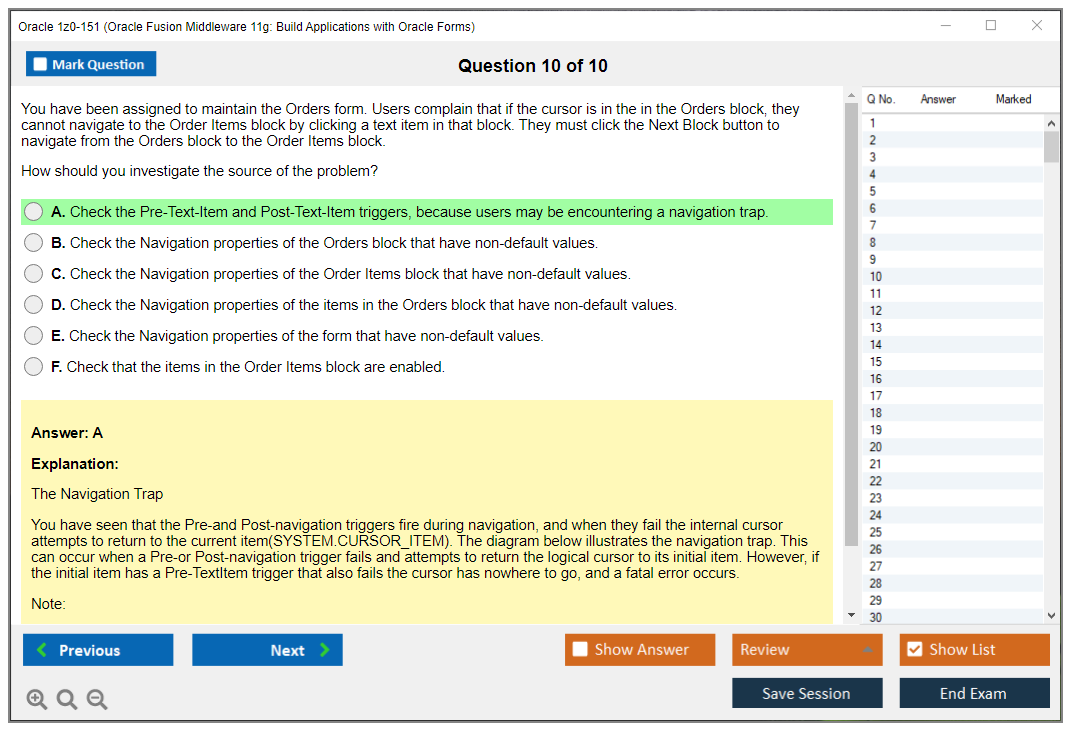Open the Review dropdown menu
Screen dimensions: 1075x735
coord(807,650)
